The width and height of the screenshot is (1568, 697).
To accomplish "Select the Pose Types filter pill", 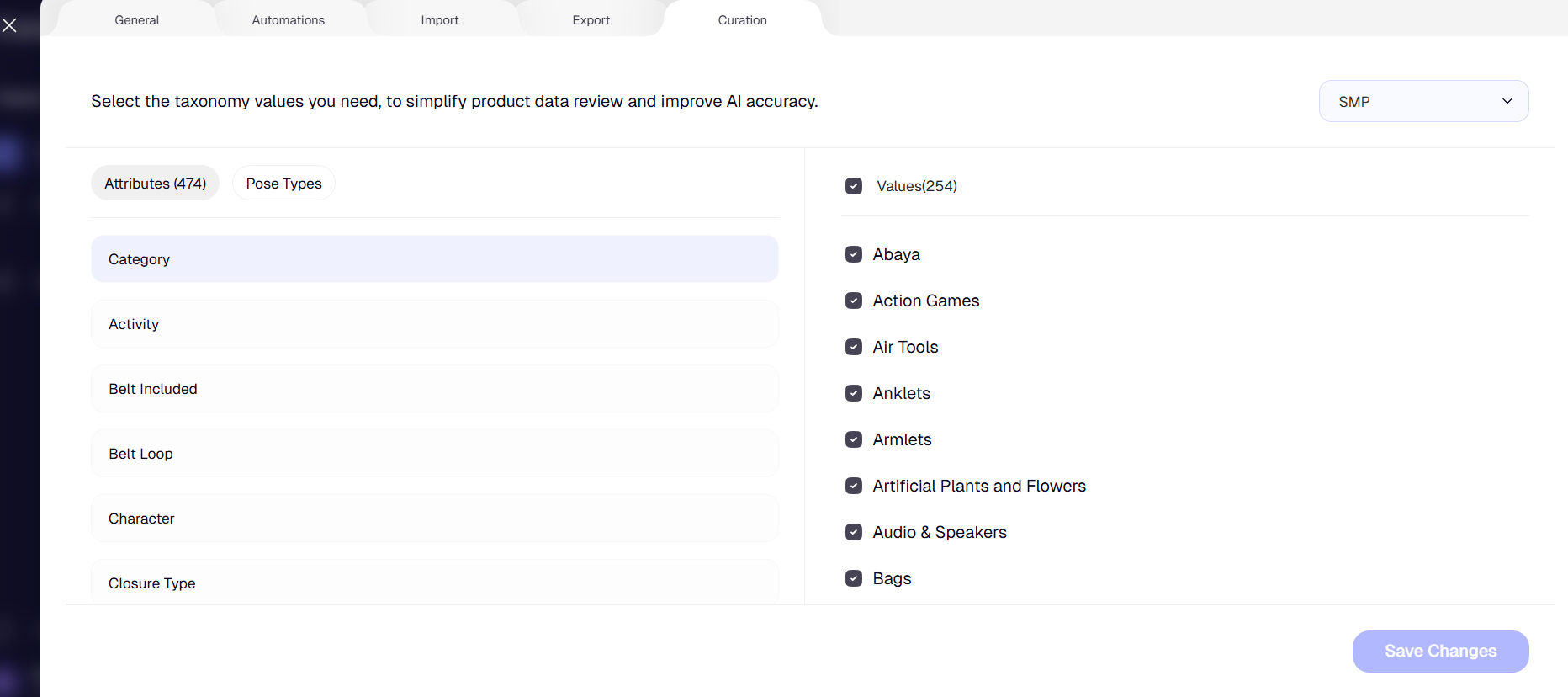I will 283,184.
